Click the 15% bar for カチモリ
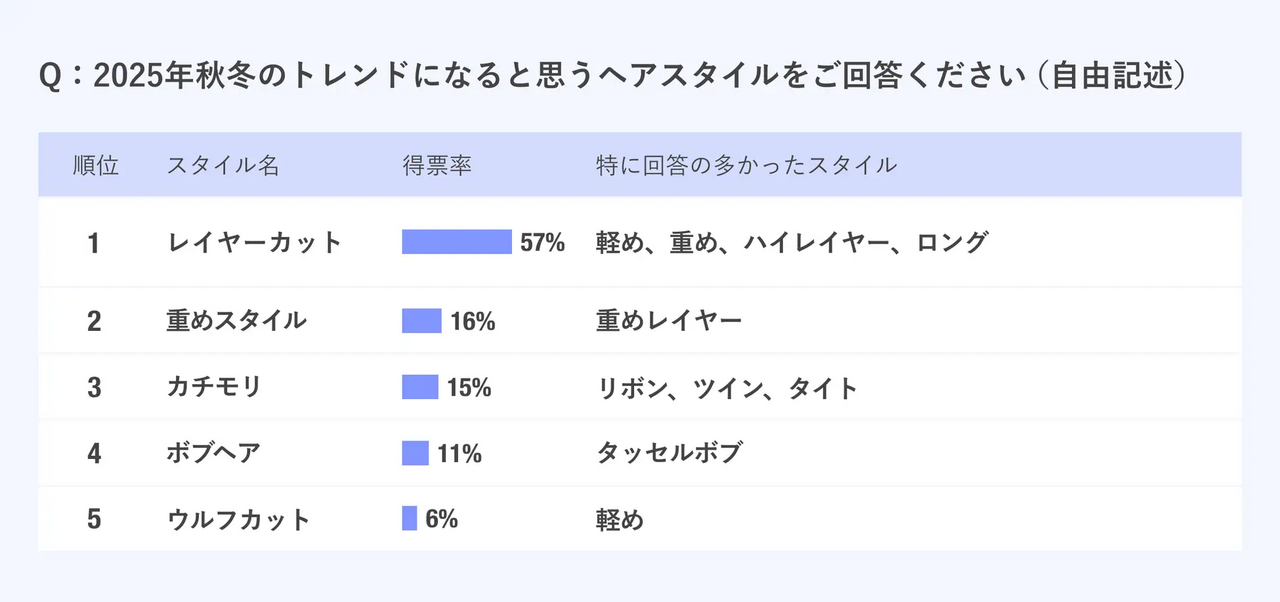 coord(420,387)
